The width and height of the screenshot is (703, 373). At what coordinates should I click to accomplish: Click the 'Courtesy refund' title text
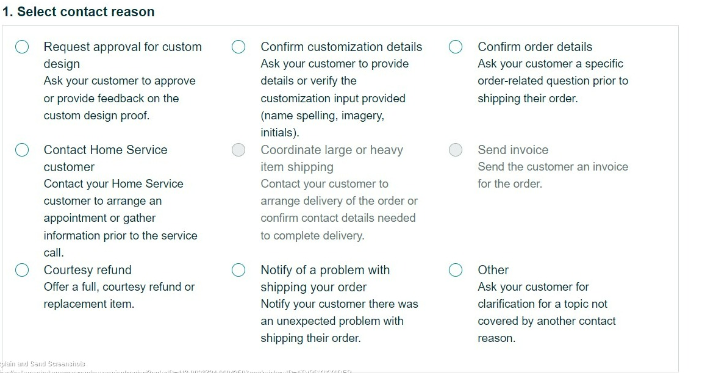click(x=87, y=270)
